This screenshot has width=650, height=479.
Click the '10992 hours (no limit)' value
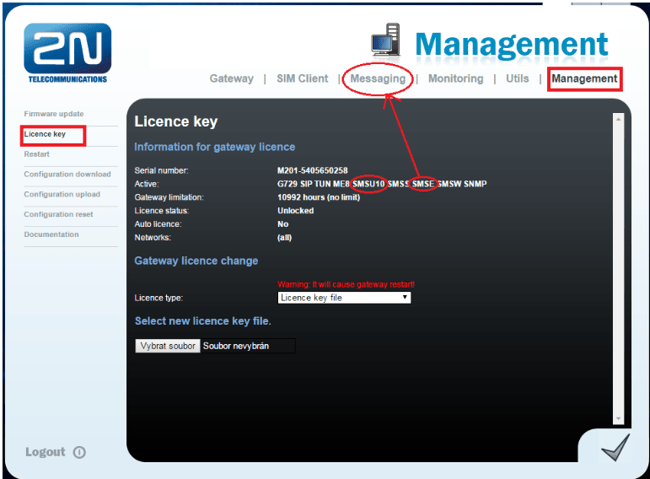click(x=318, y=197)
